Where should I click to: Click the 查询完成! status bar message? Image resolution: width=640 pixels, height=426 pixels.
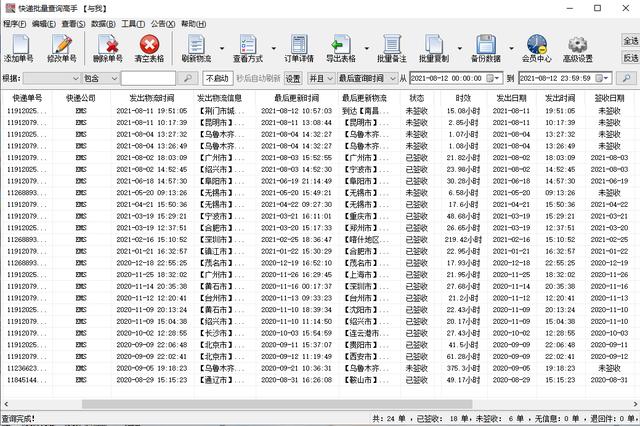[19, 418]
